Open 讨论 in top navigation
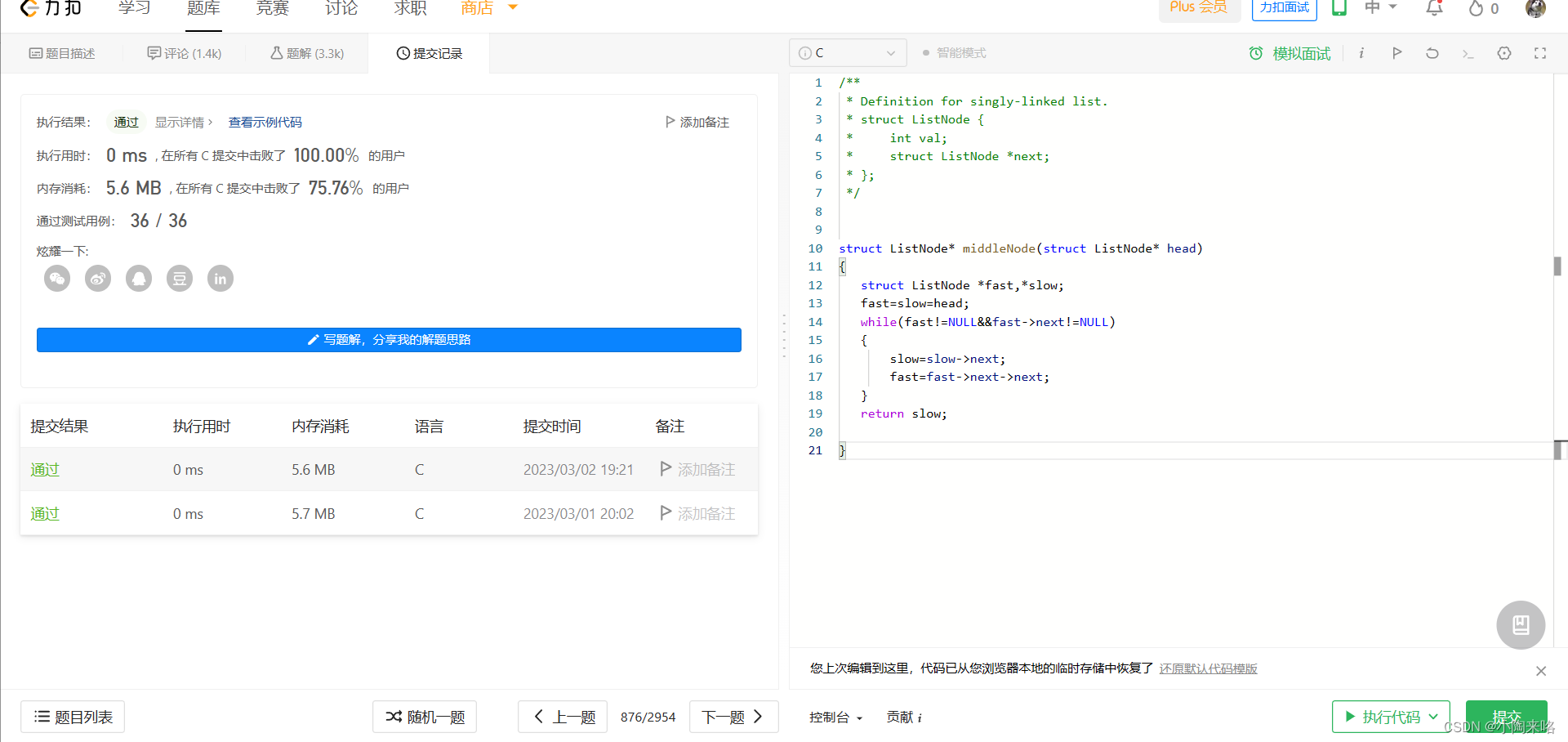 tap(341, 8)
